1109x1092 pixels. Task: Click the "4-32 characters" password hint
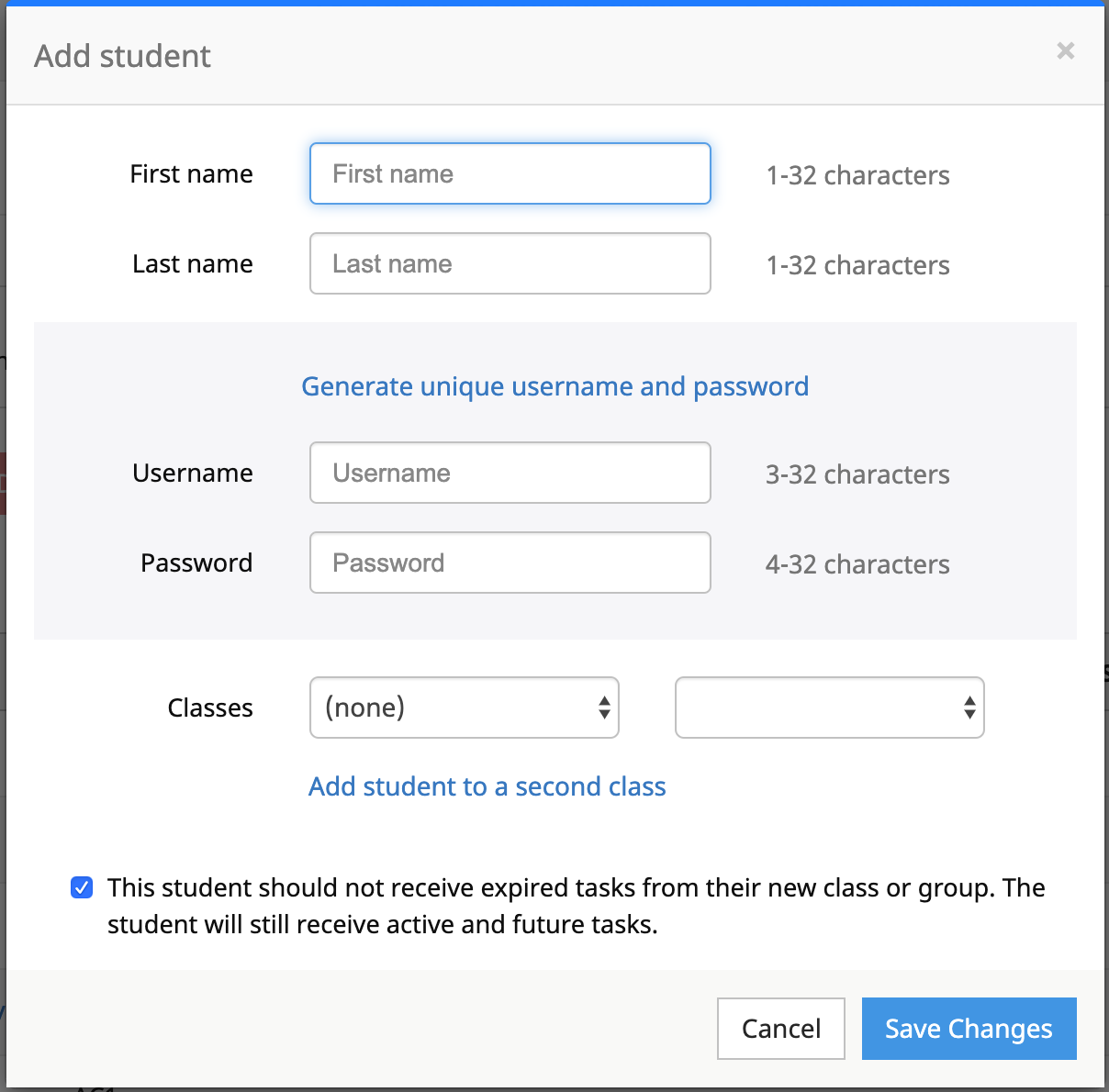click(x=857, y=564)
